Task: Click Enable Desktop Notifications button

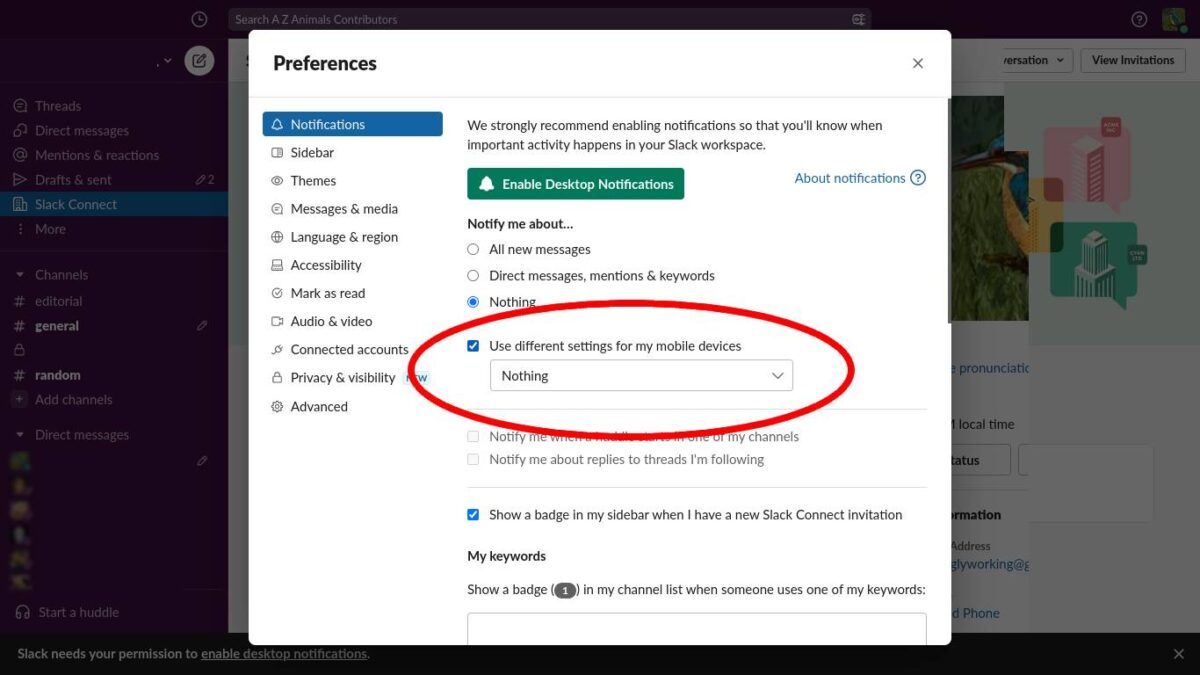Action: pos(576,184)
